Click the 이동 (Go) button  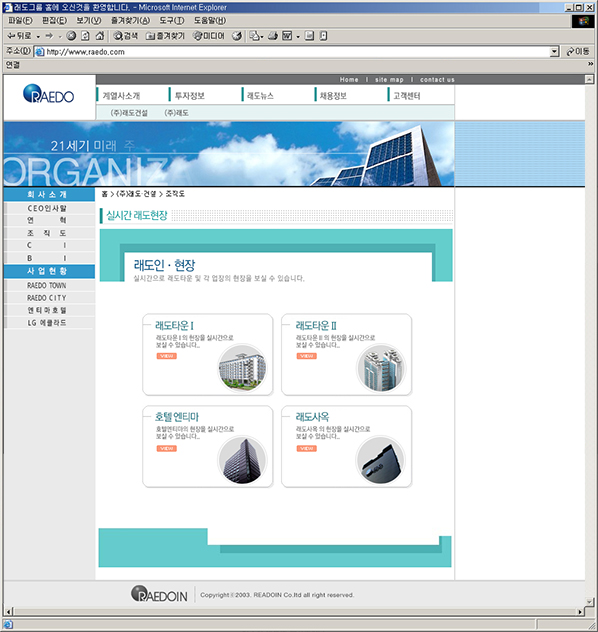[x=578, y=52]
